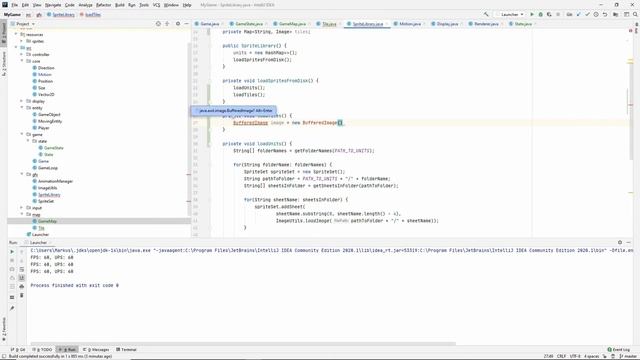Open the Messages tool window button
Screen dimensions: 640x360
coord(96,350)
